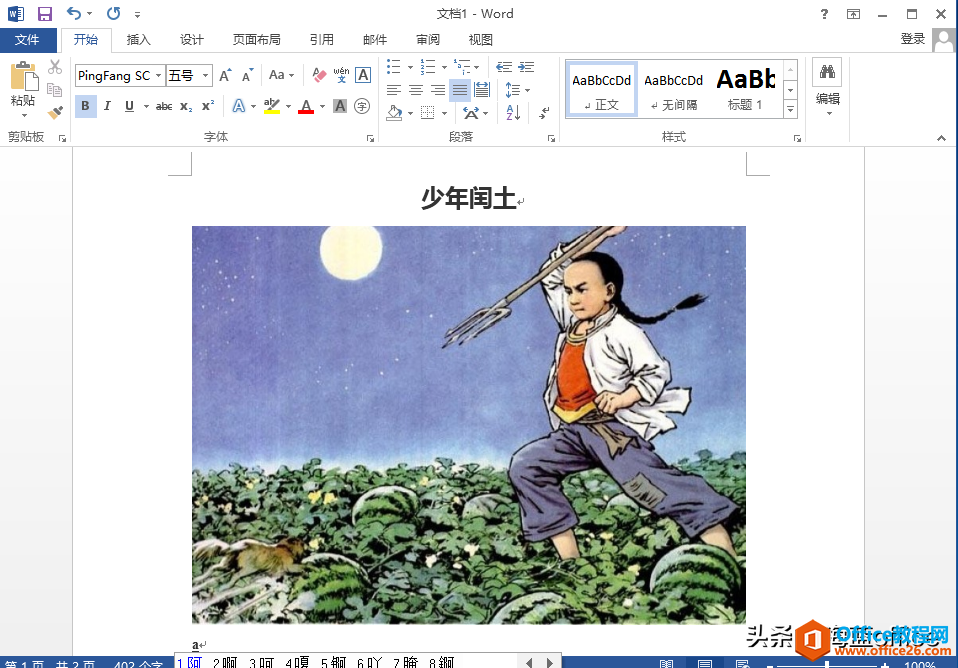Apply the 标题 1 Heading style
958x668 pixels.
745,90
